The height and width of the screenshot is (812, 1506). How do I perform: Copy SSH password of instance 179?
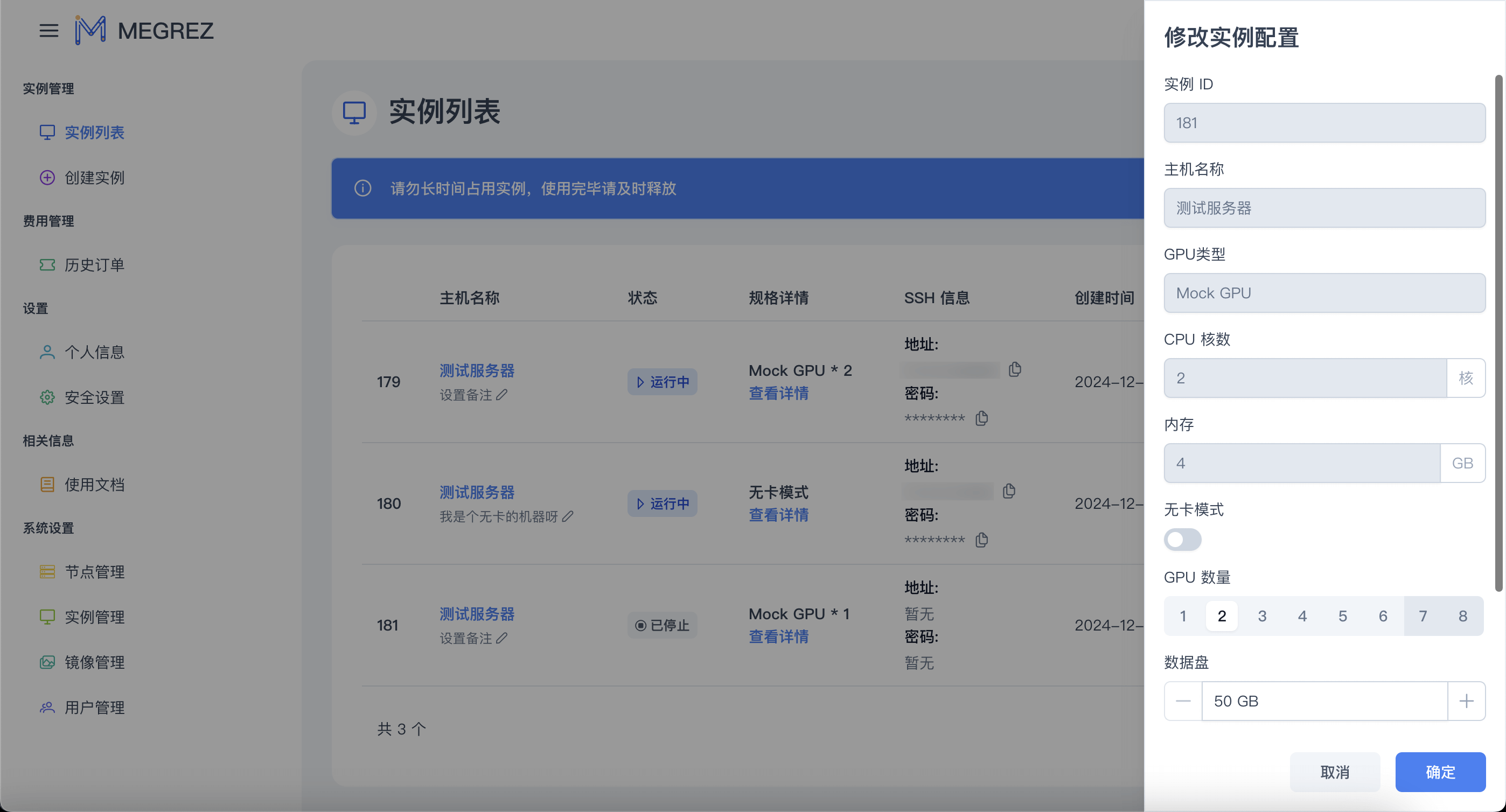pyautogui.click(x=981, y=418)
